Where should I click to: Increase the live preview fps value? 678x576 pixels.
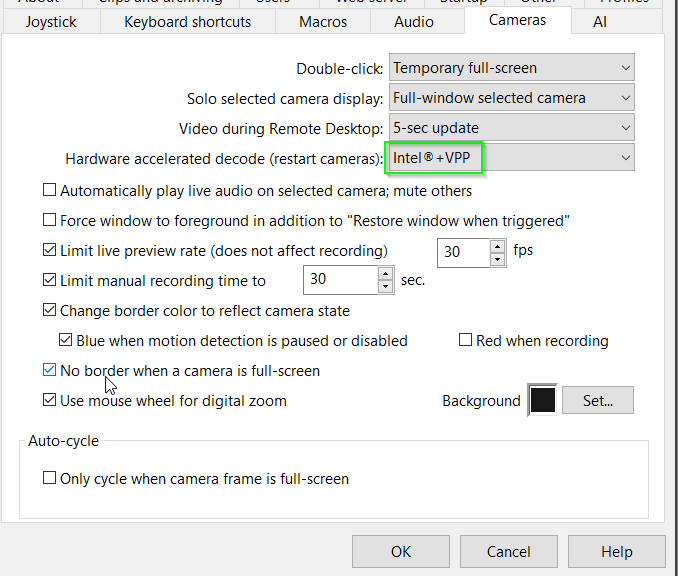click(498, 246)
